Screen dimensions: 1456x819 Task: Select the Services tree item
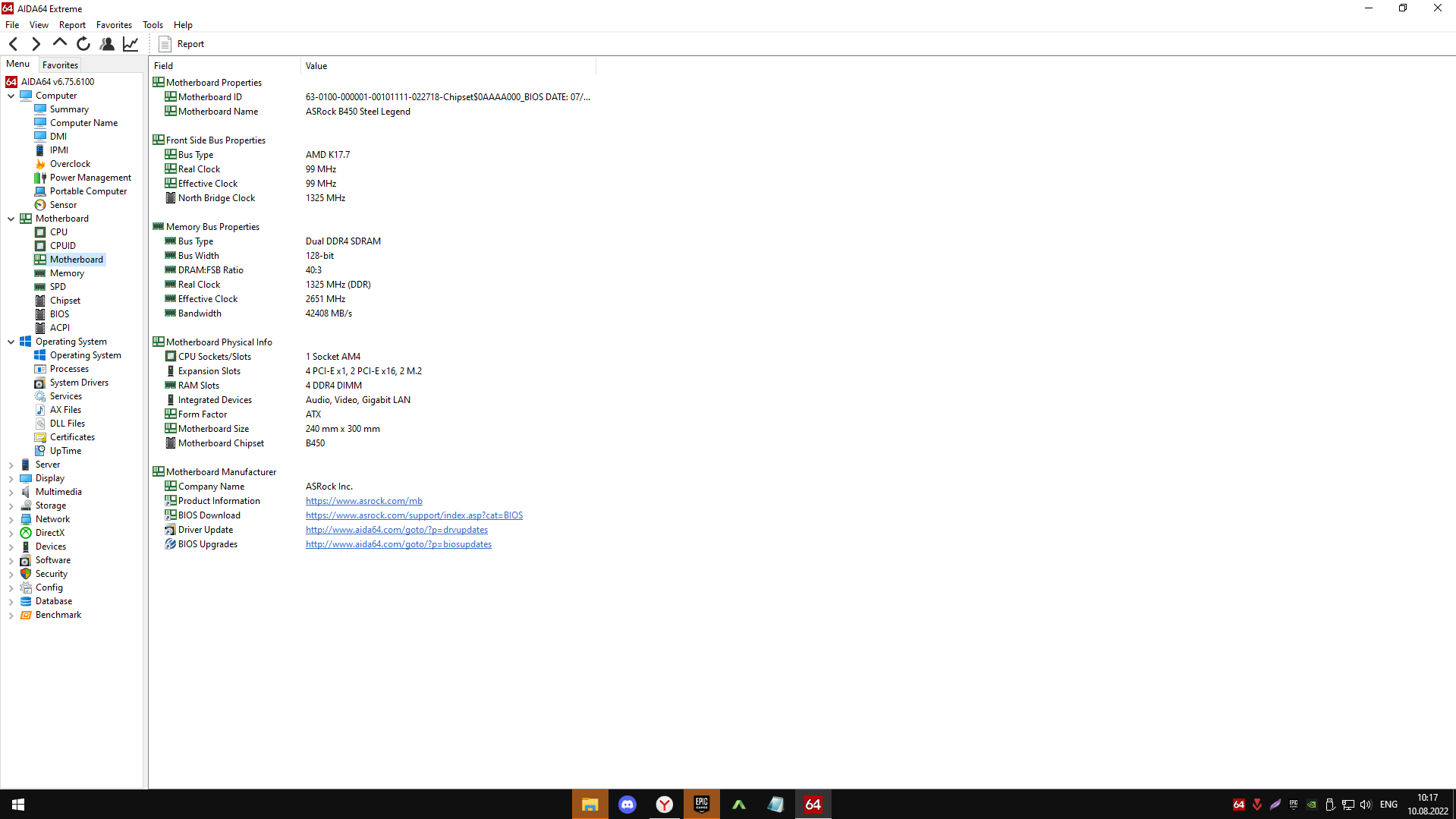[65, 396]
